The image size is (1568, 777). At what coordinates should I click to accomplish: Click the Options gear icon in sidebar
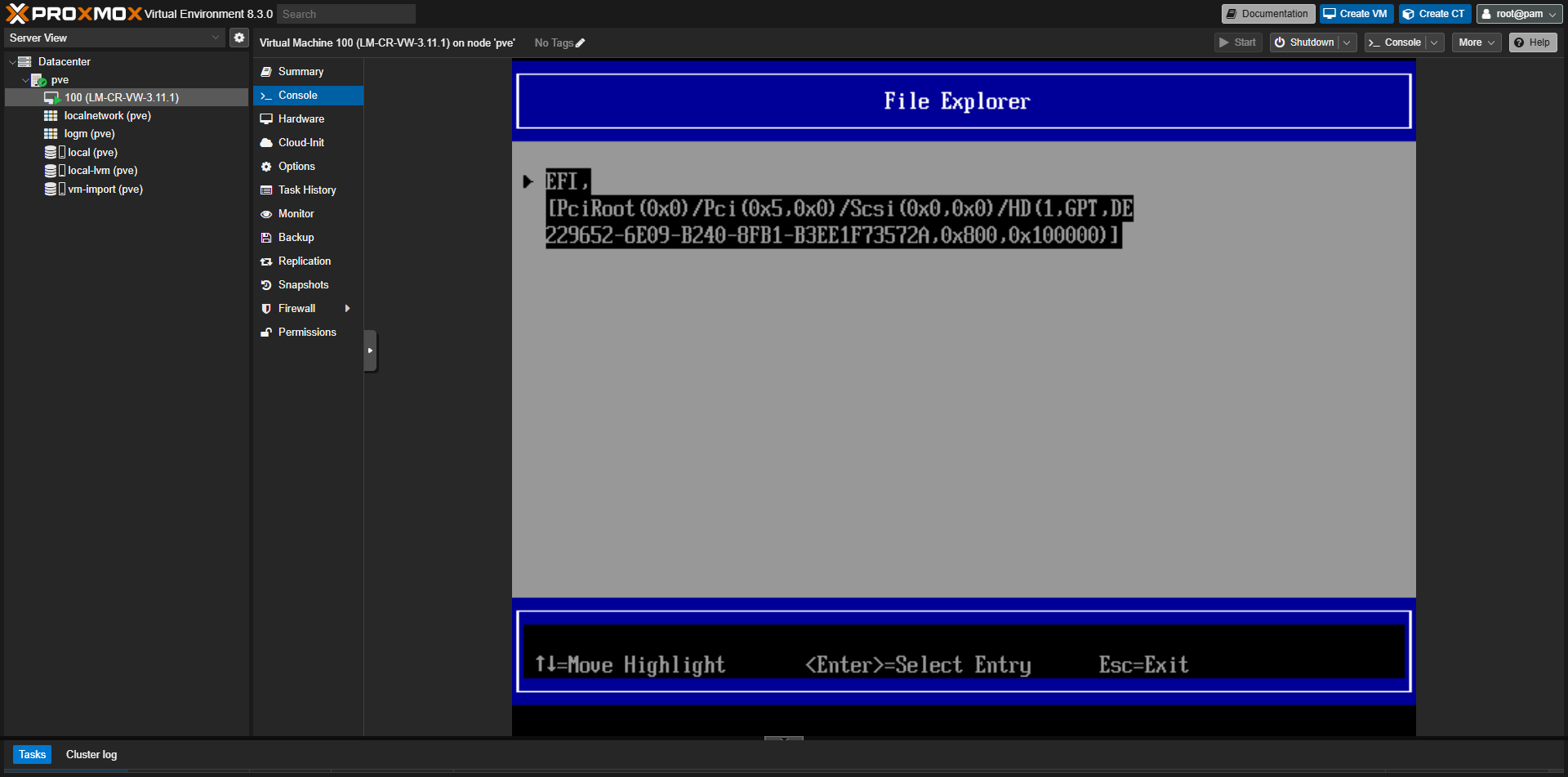[x=266, y=166]
